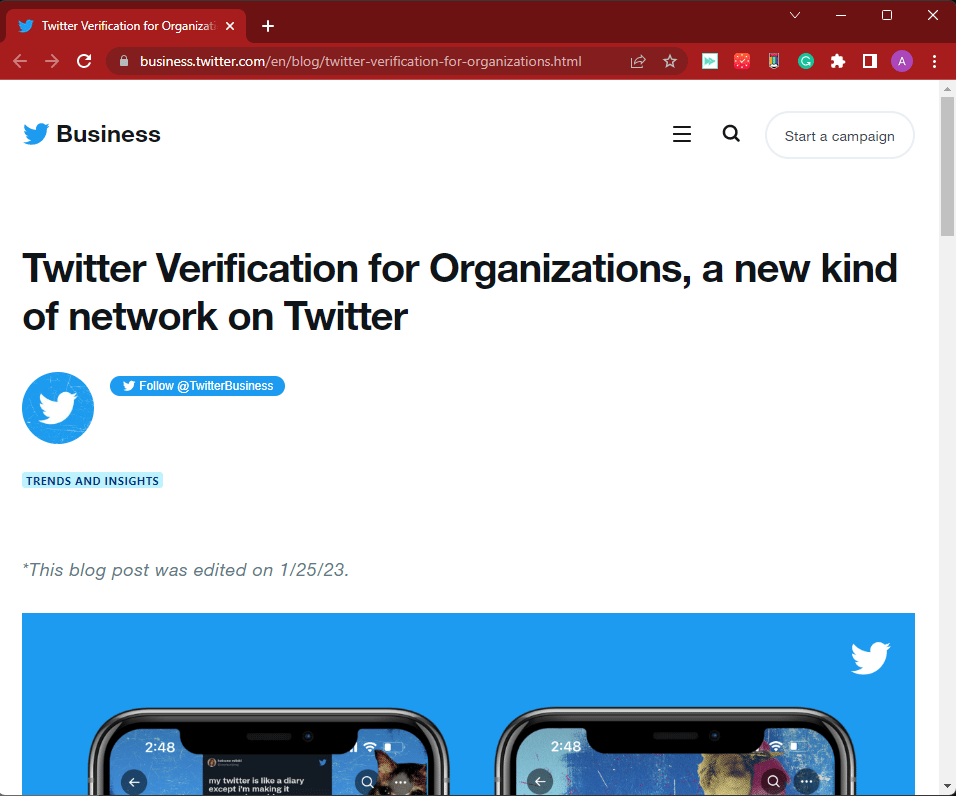Image resolution: width=956 pixels, height=796 pixels.
Task: Open the Trends and Insights tag
Action: 92,481
